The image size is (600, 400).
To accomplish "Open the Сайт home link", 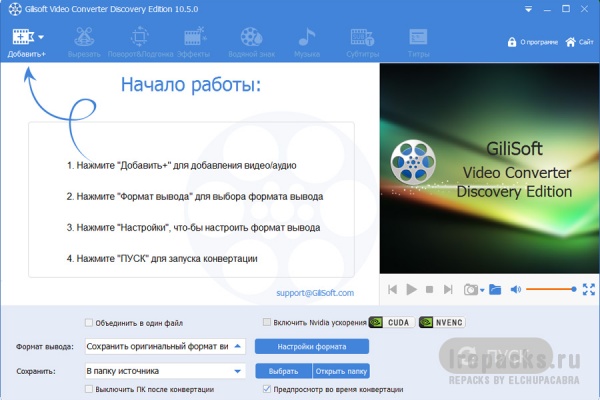I will [579, 42].
